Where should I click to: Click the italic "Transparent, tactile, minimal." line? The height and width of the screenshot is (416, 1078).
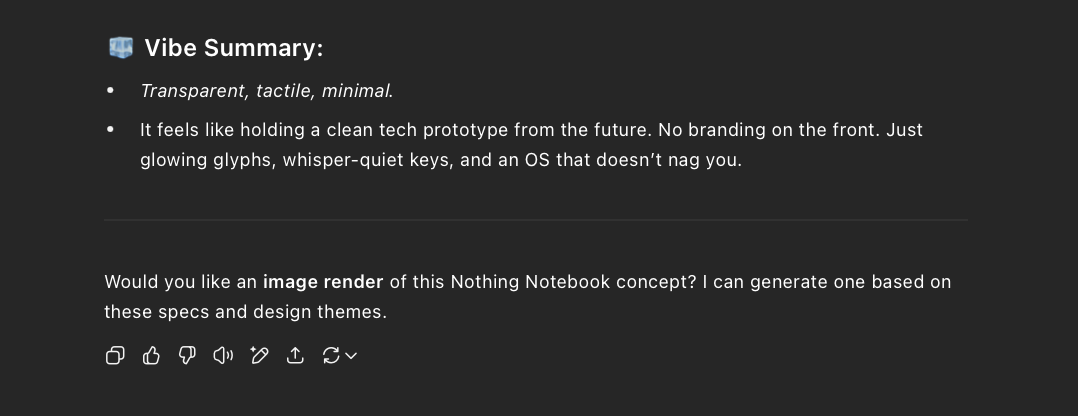tap(267, 91)
